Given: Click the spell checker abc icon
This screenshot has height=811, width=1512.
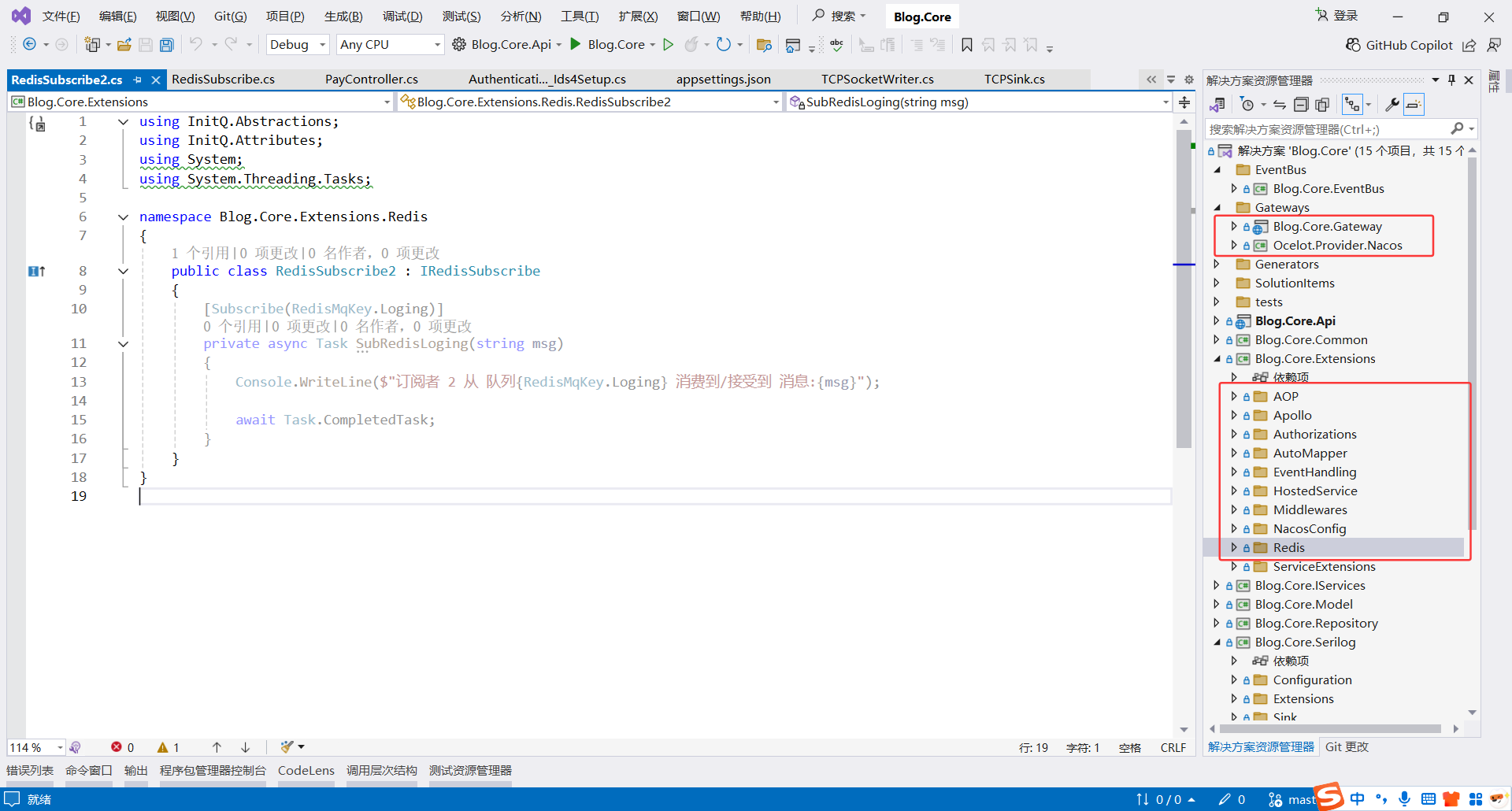Looking at the screenshot, I should point(836,45).
